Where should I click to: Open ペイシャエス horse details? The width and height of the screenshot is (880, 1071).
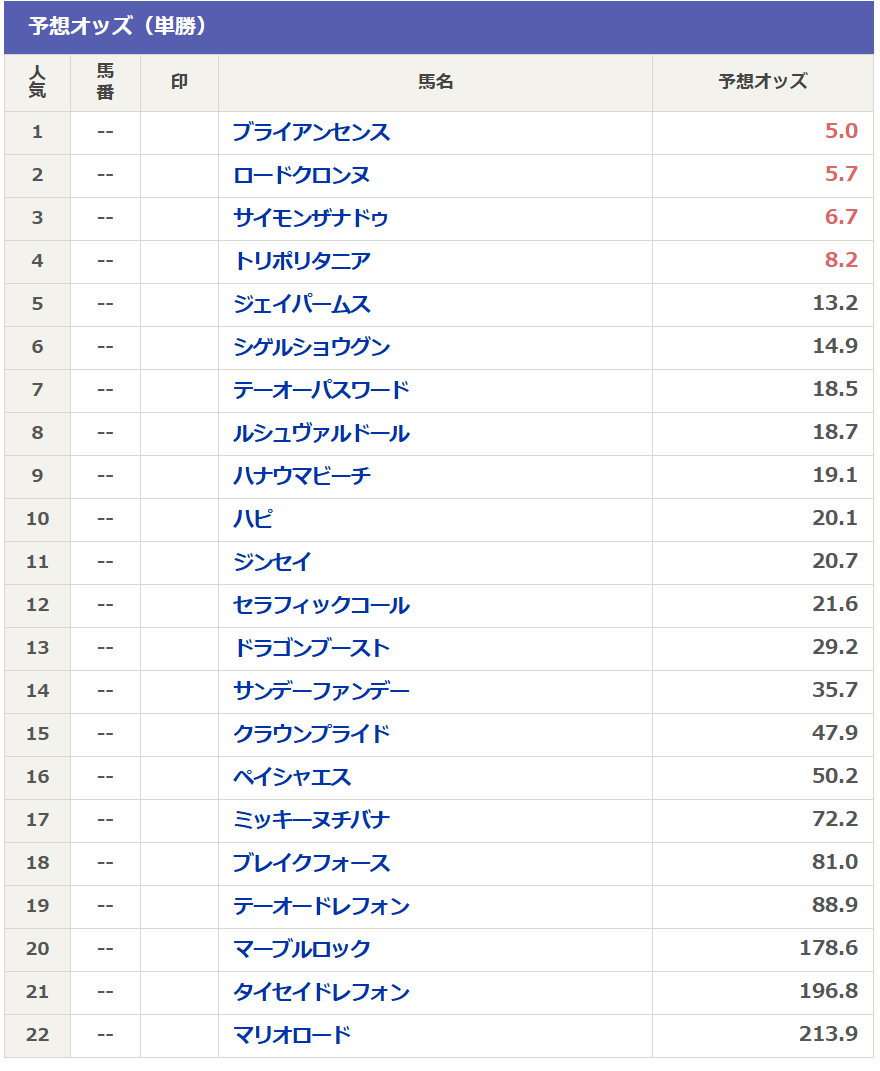[x=292, y=777]
